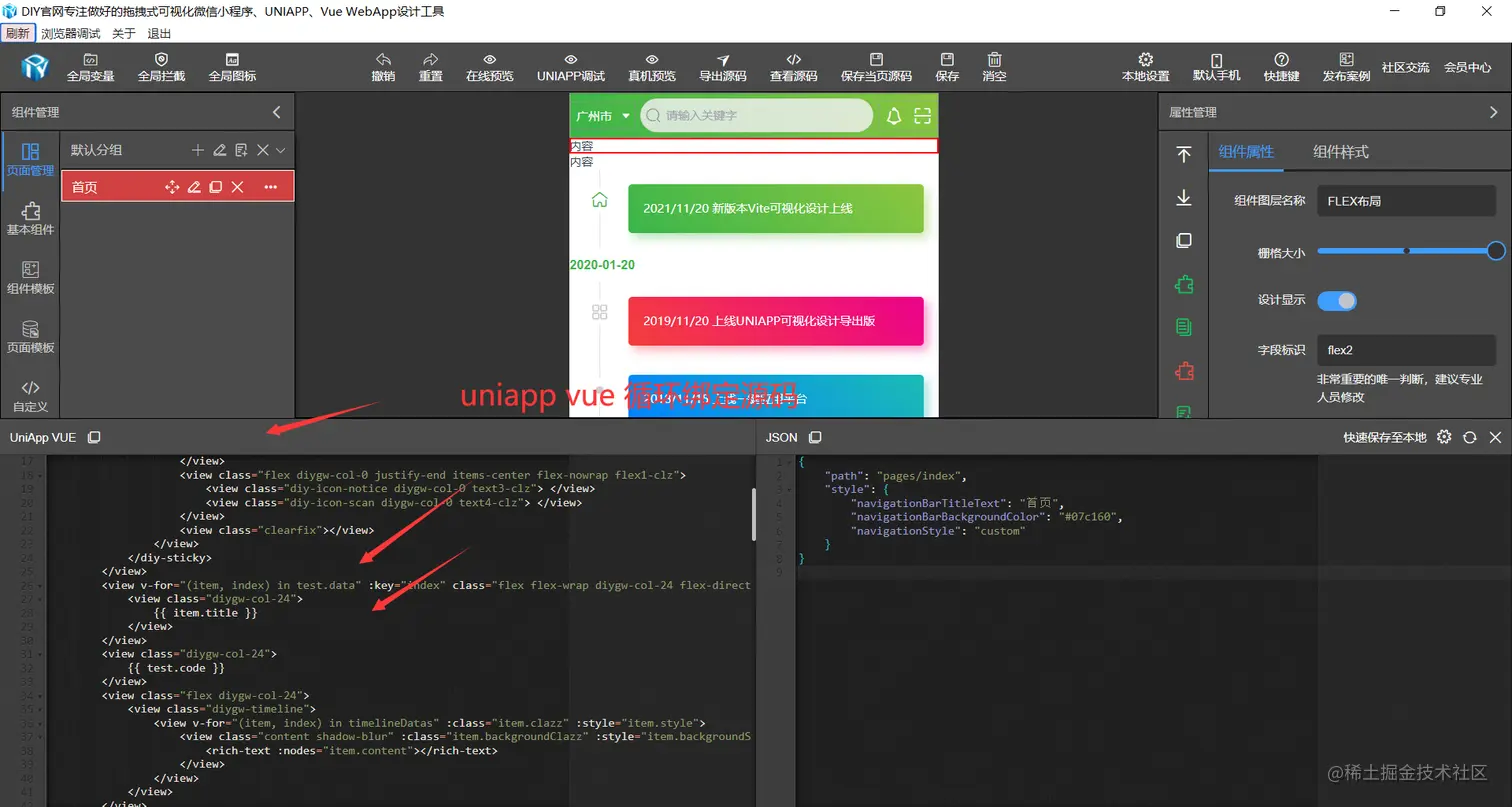Screen dimensions: 1512x807
Task: Open the 关于 menu
Action: (x=124, y=33)
